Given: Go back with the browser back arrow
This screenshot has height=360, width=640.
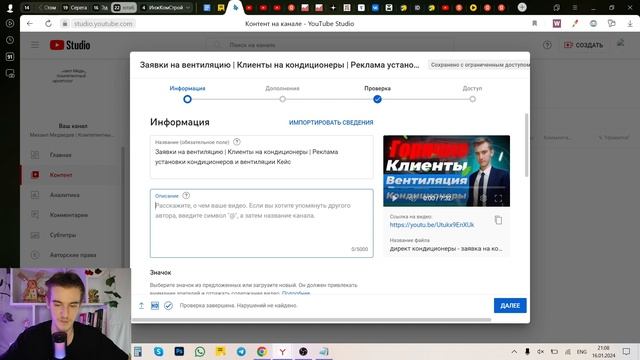Looking at the screenshot, I should click(30, 24).
